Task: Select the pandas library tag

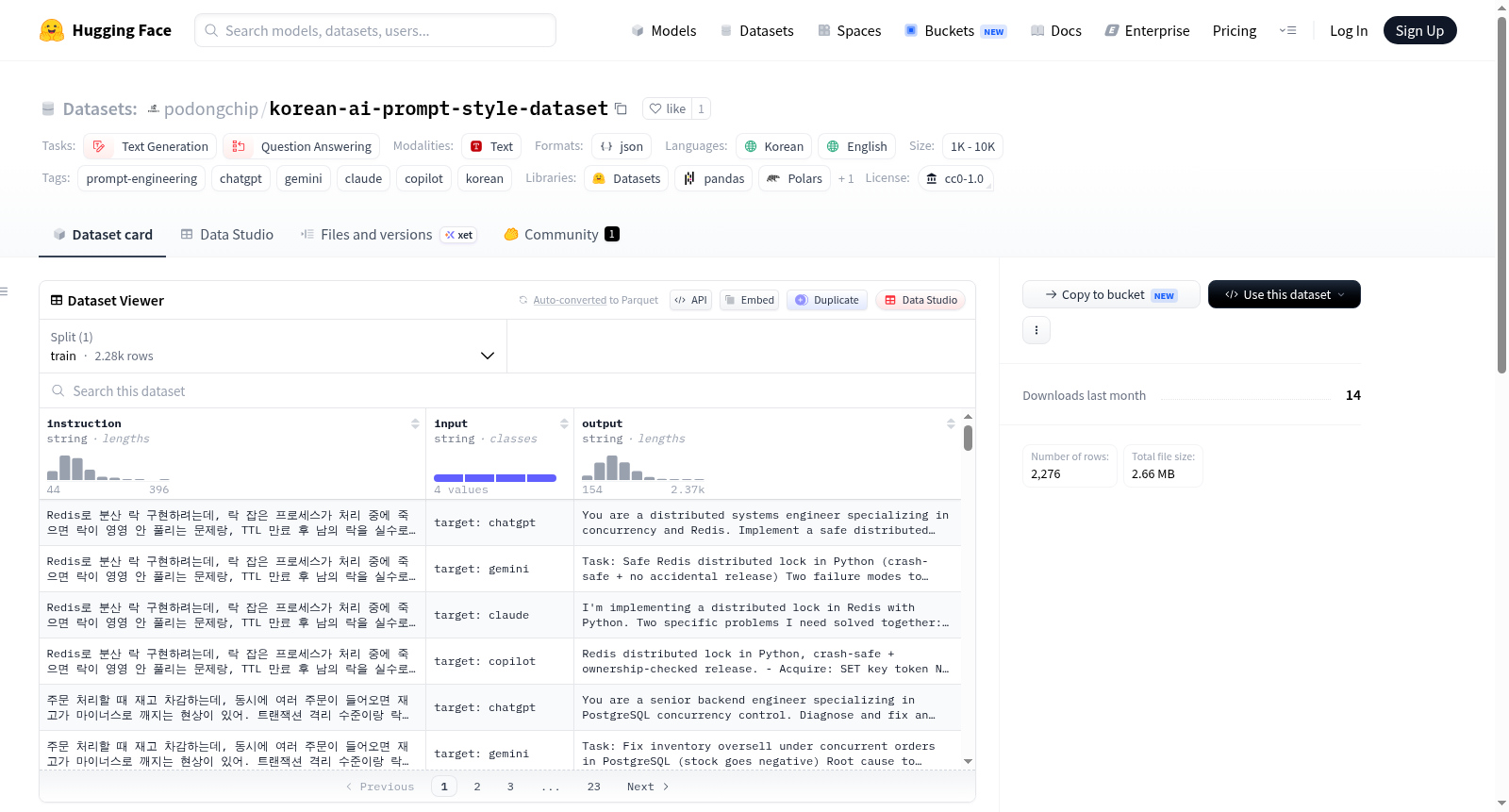Action: pos(714,178)
